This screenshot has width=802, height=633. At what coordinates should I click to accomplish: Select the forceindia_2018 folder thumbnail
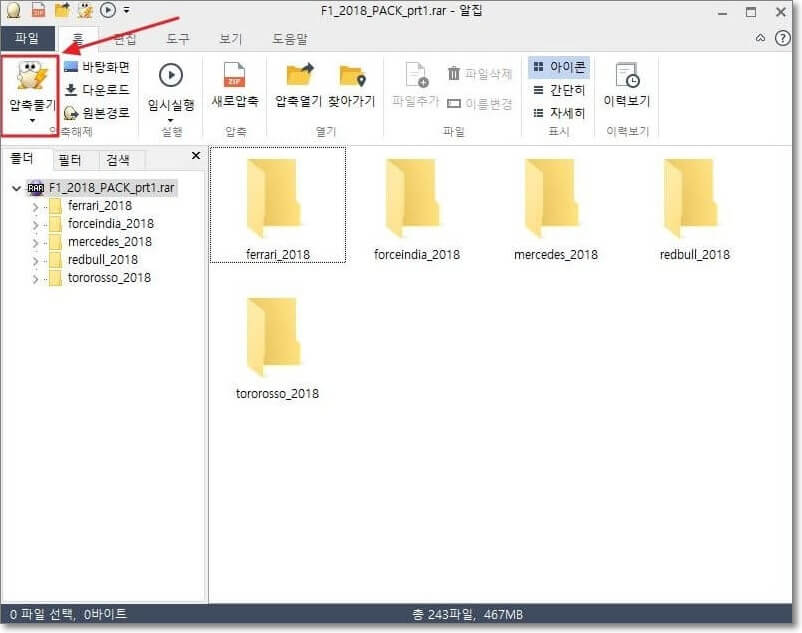point(416,209)
